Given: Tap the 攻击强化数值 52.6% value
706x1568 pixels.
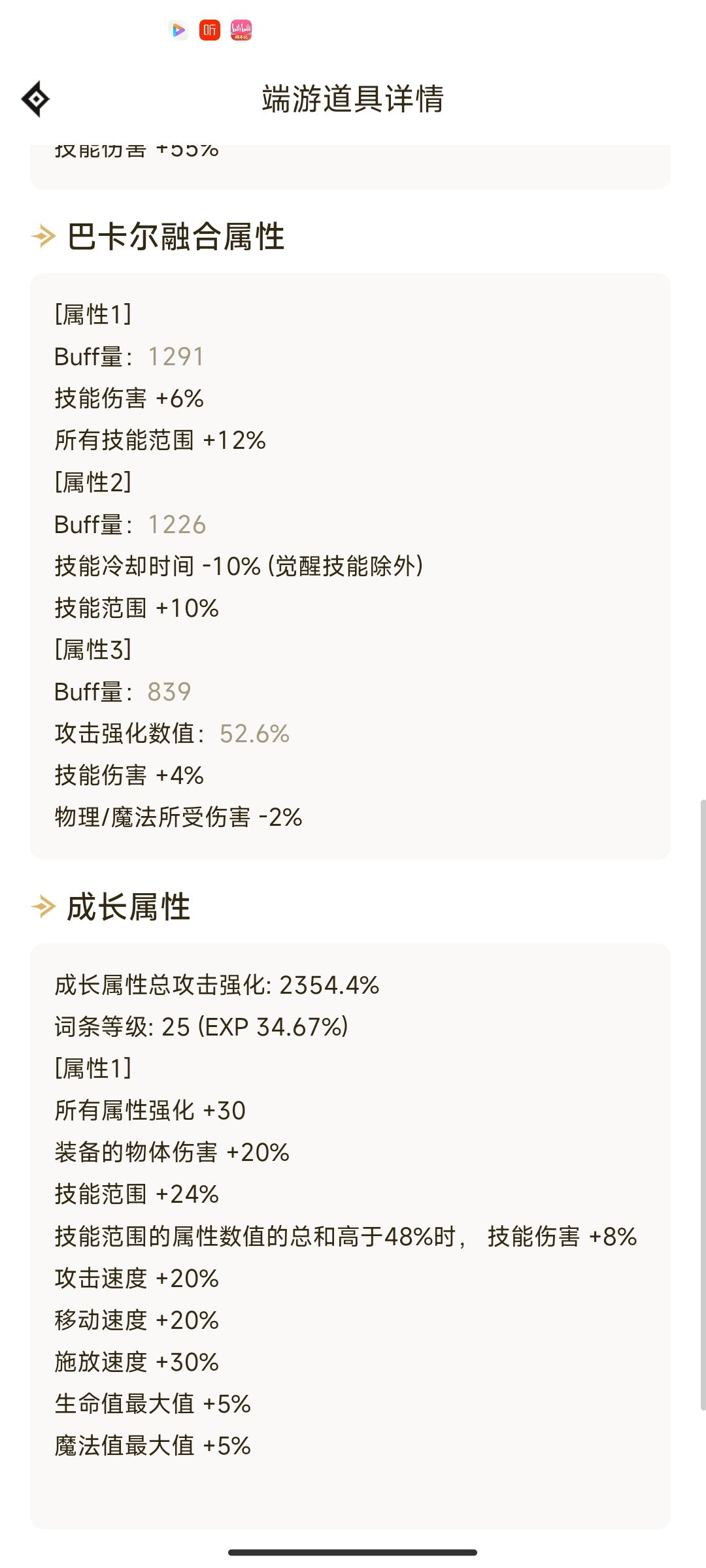Looking at the screenshot, I should coord(254,734).
